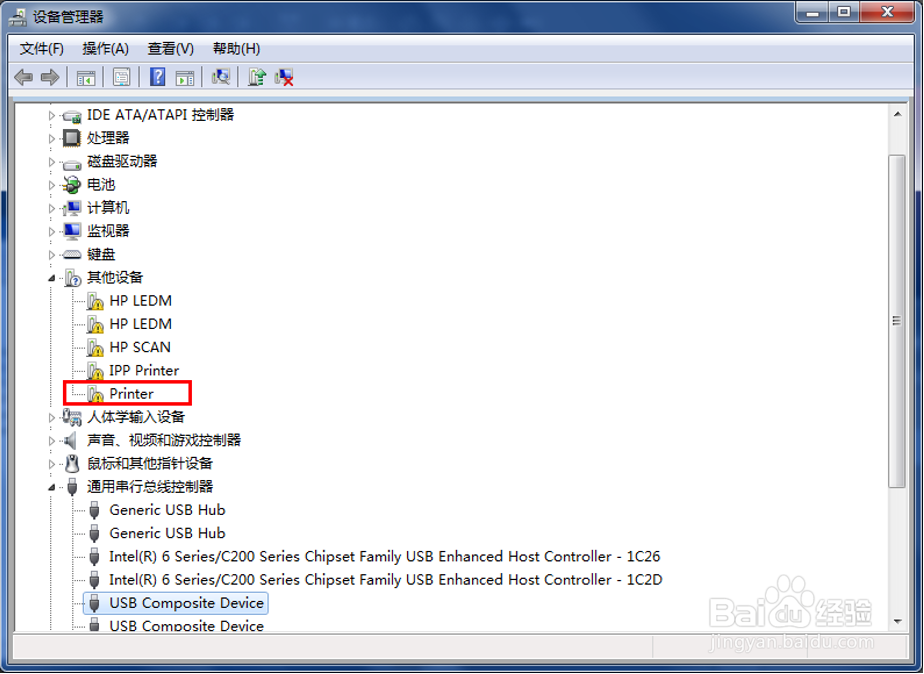924x674 pixels.
Task: Collapse the 其他设备 node
Action: 51,278
